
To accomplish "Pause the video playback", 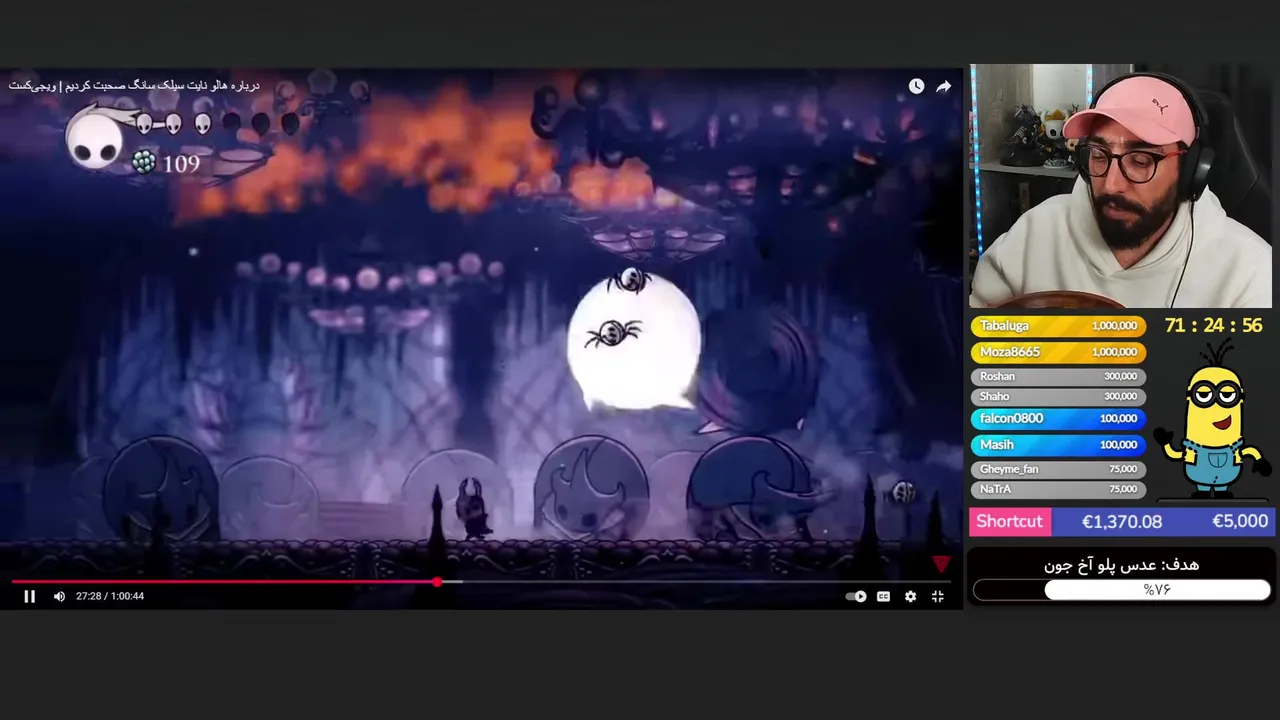I will point(29,596).
